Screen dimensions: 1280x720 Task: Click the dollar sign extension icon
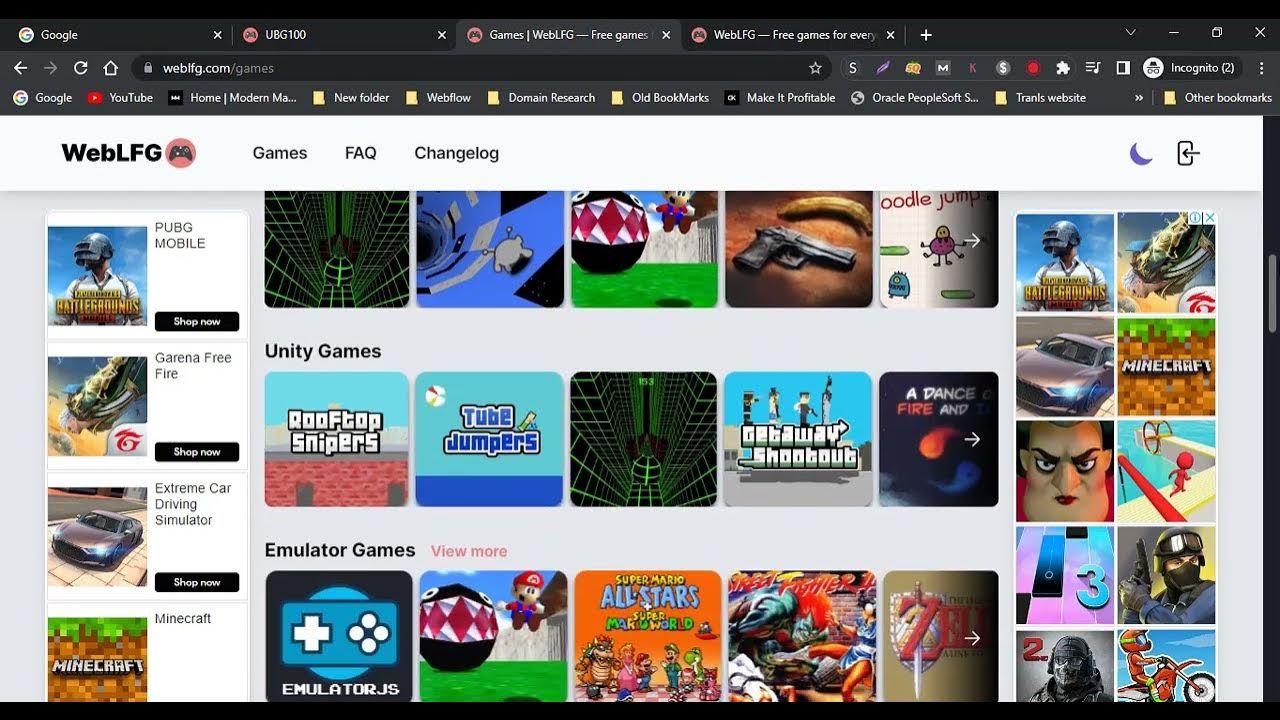click(x=1003, y=68)
